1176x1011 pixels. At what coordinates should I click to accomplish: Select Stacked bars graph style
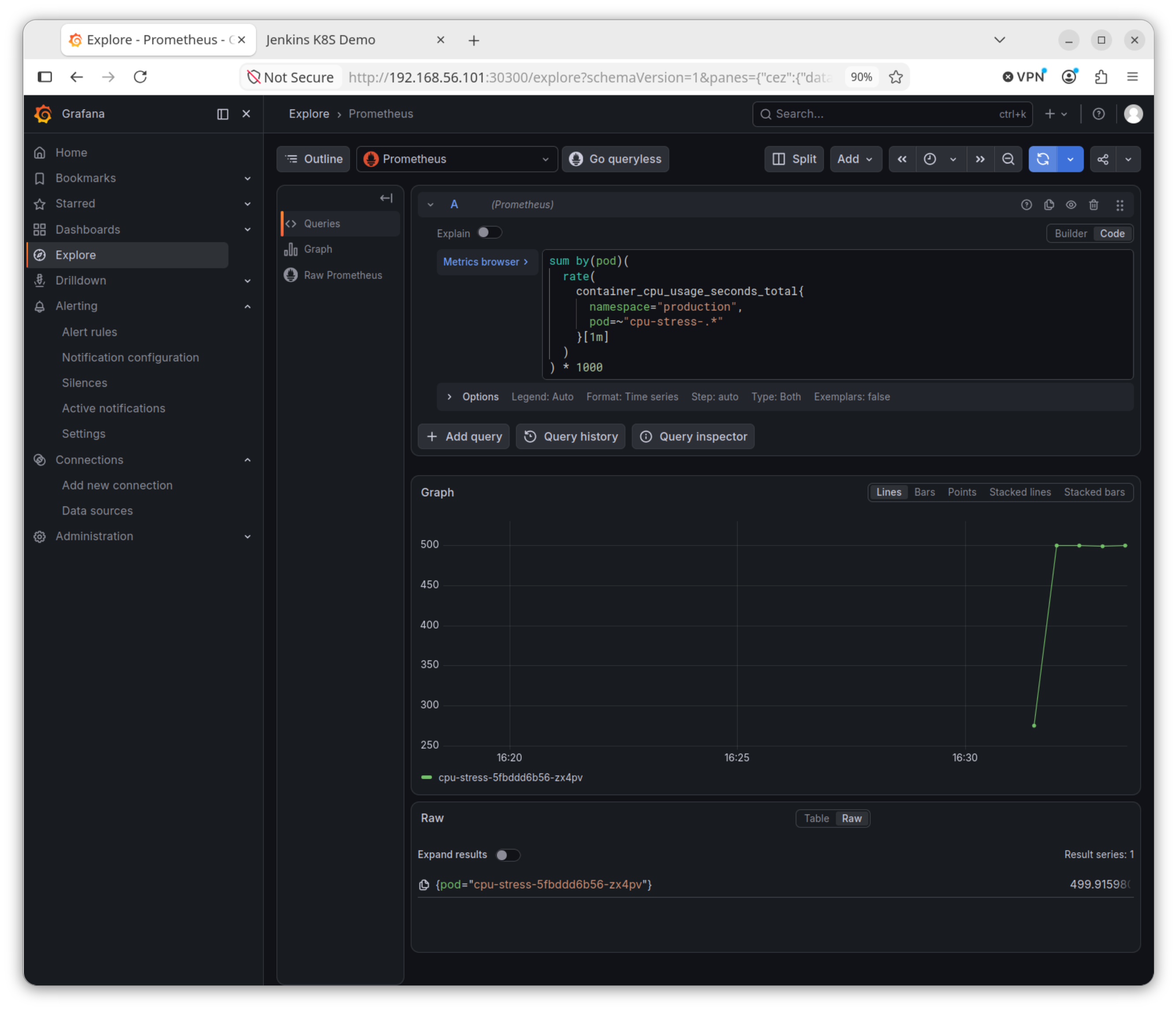tap(1094, 492)
